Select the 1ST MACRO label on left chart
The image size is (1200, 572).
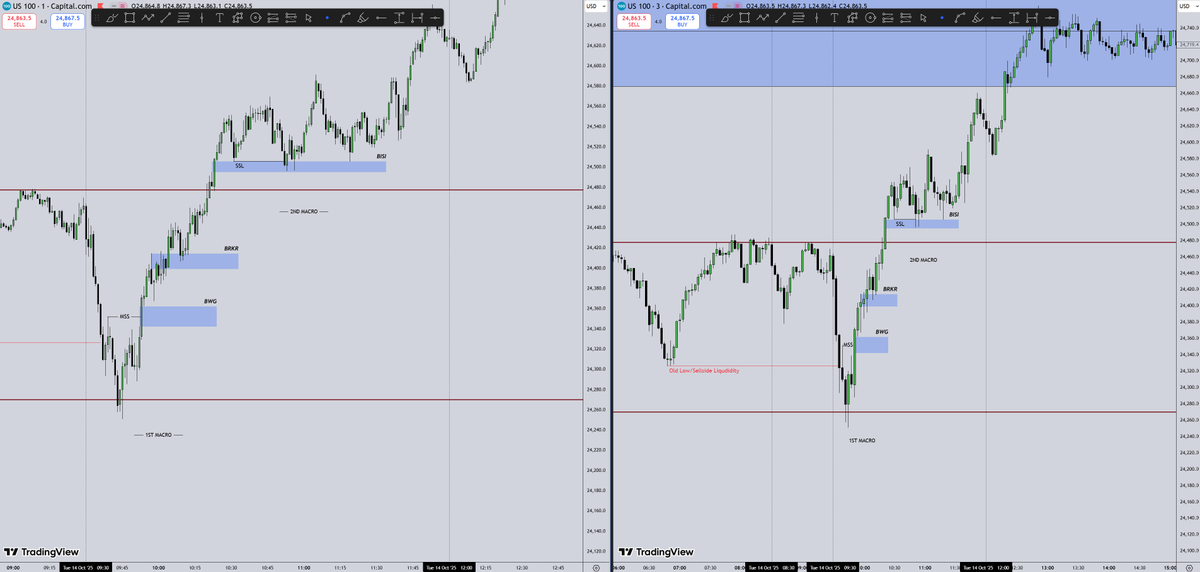(x=158, y=435)
